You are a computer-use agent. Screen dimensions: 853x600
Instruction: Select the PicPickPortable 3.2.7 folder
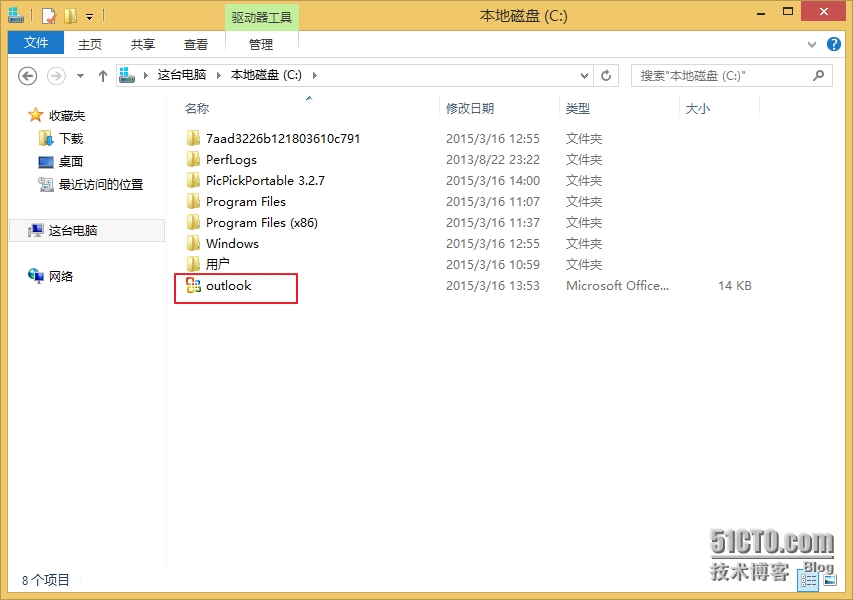pyautogui.click(x=265, y=181)
